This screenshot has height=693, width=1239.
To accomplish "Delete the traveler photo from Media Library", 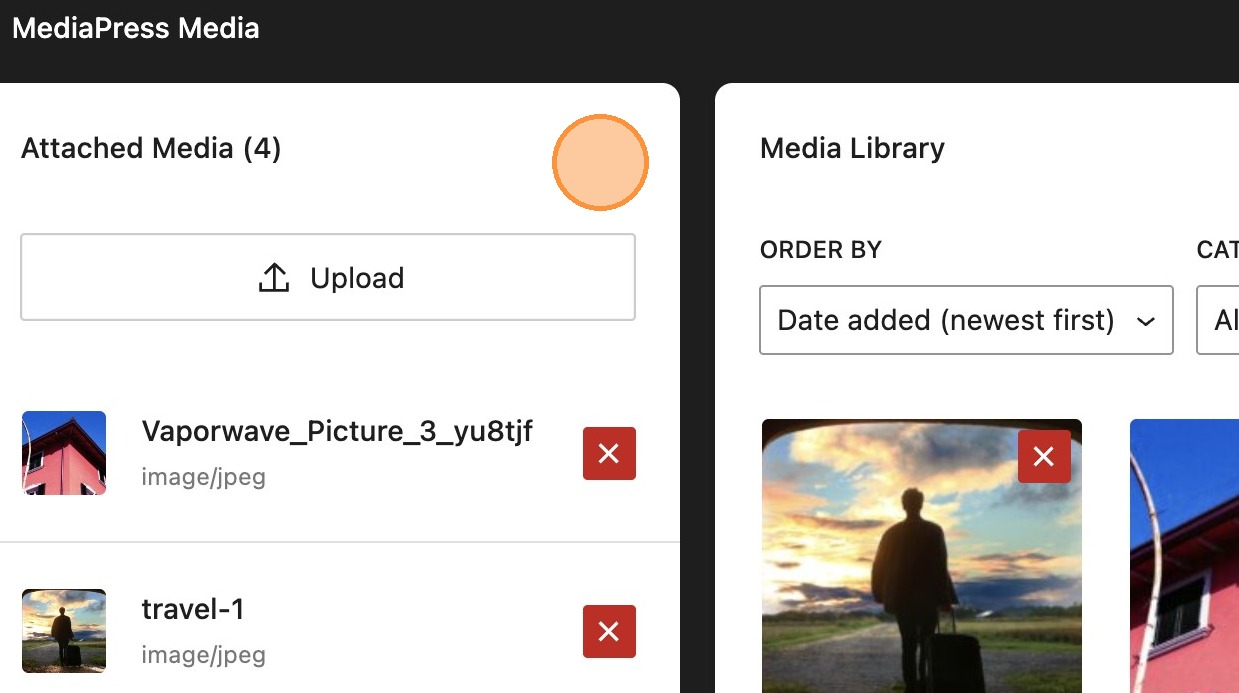I will pyautogui.click(x=1044, y=457).
